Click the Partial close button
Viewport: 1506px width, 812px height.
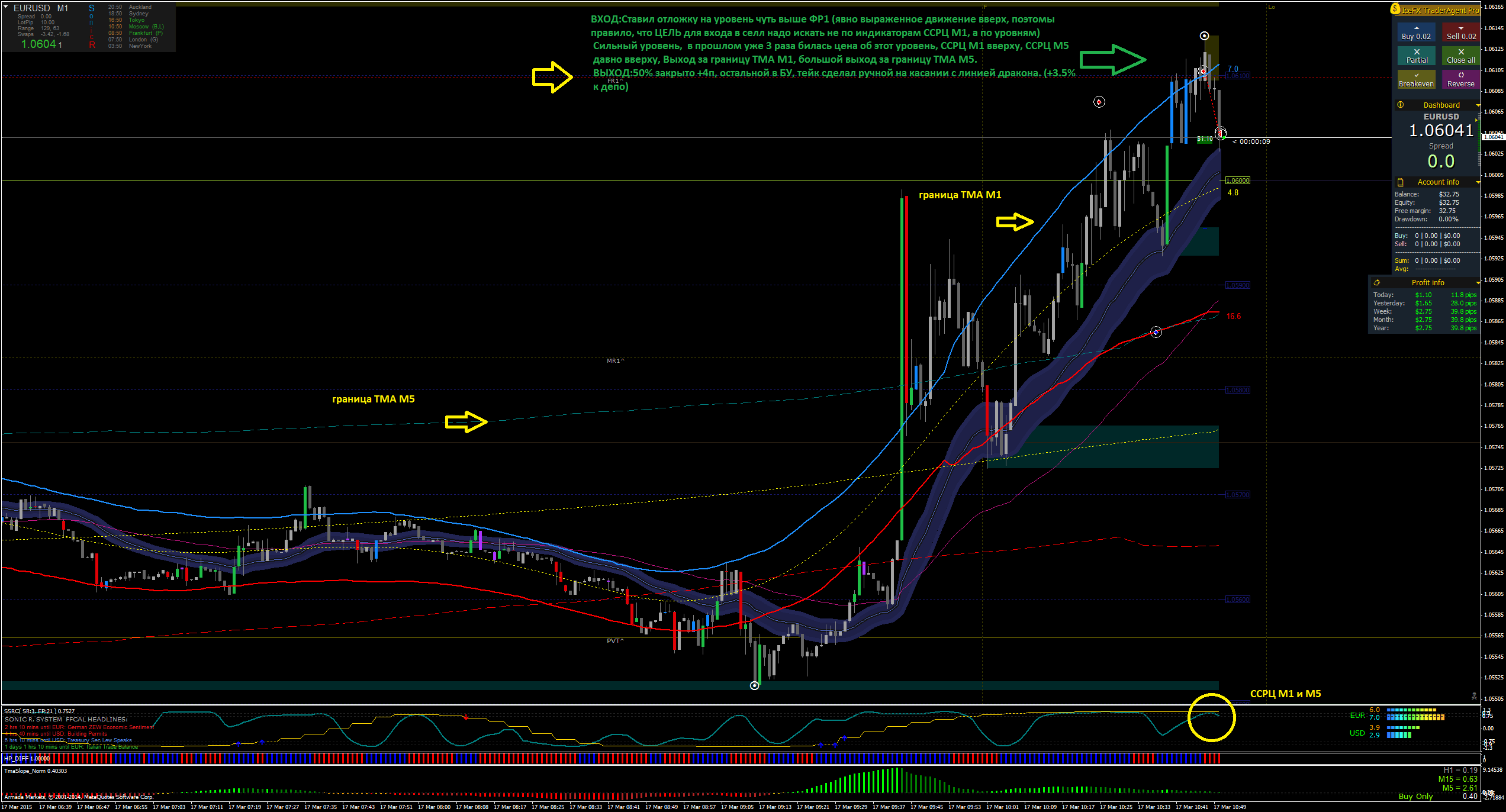(1417, 56)
